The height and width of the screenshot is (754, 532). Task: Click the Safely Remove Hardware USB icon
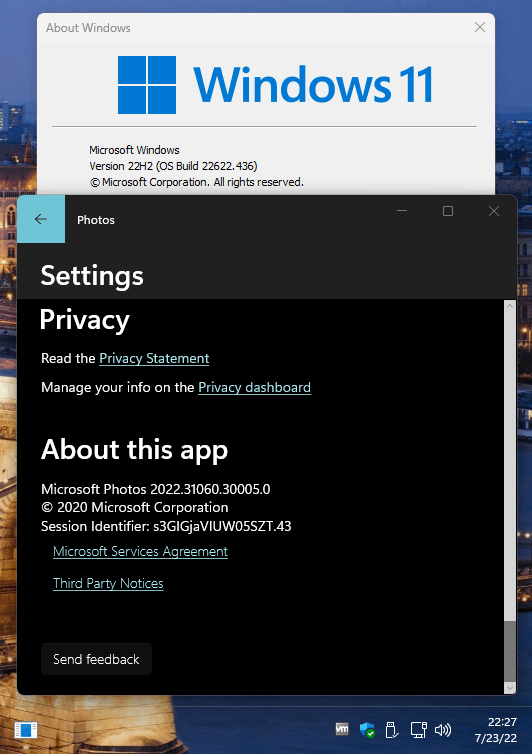[x=392, y=730]
